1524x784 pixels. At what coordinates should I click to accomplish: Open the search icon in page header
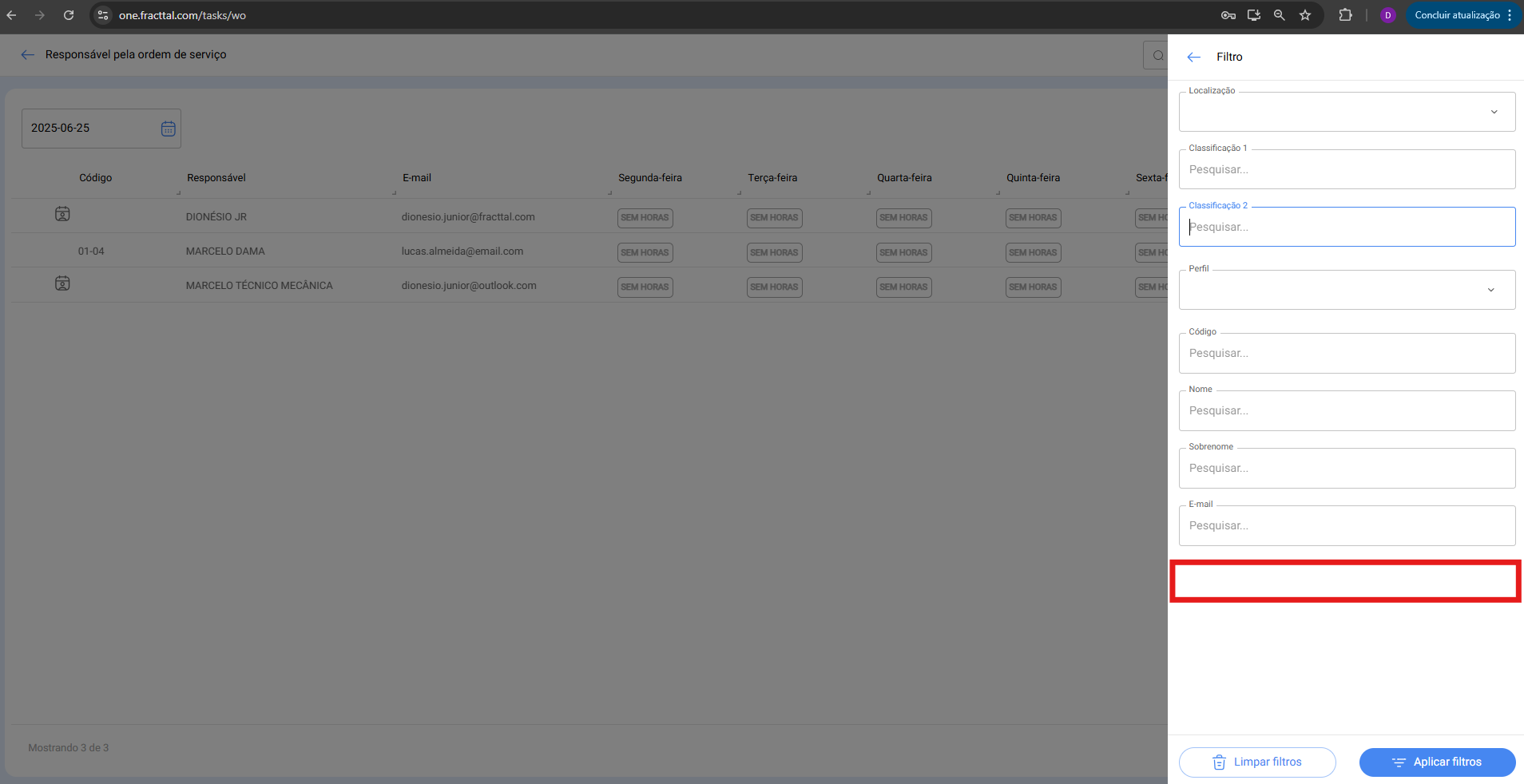pyautogui.click(x=1157, y=55)
